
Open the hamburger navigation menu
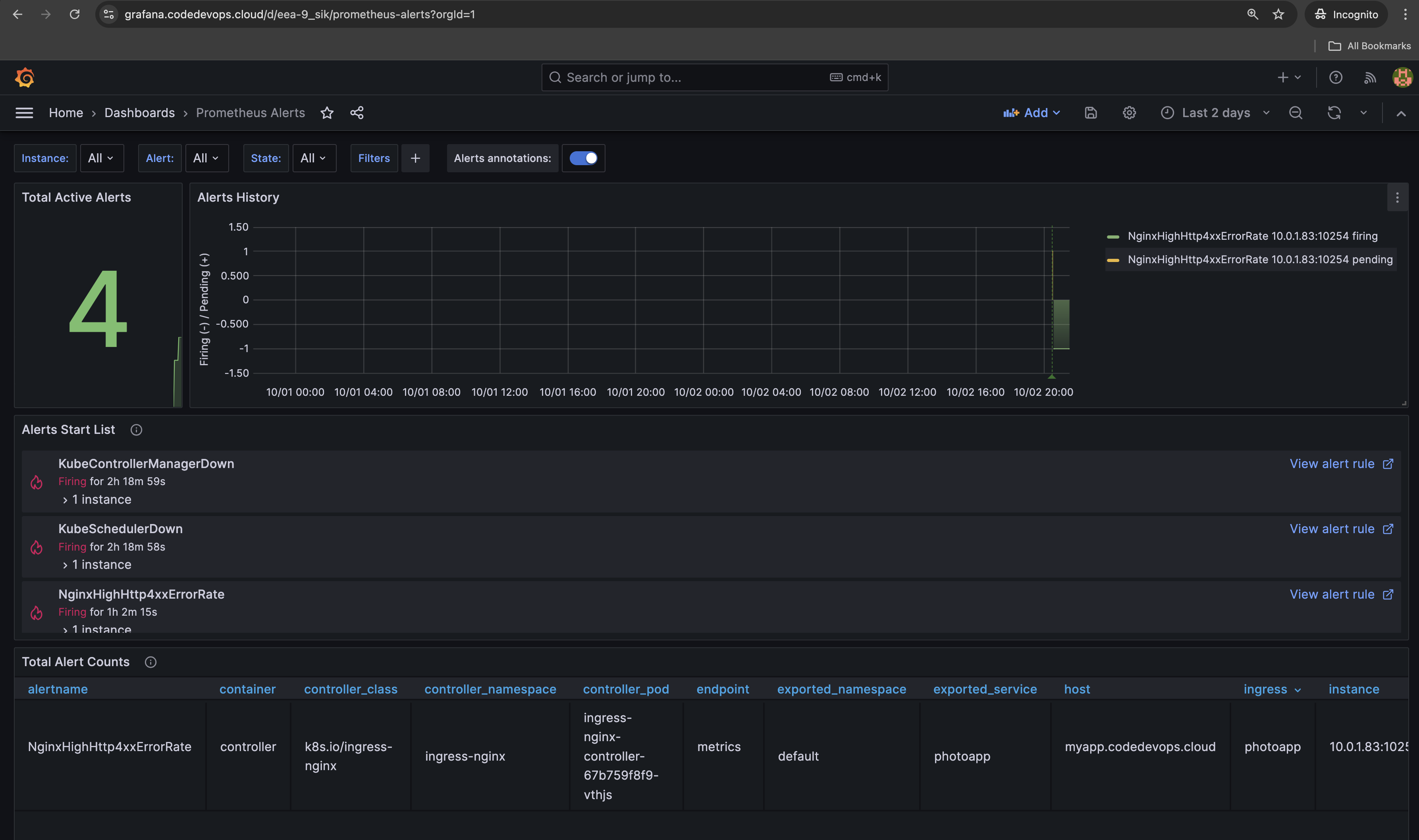point(24,113)
